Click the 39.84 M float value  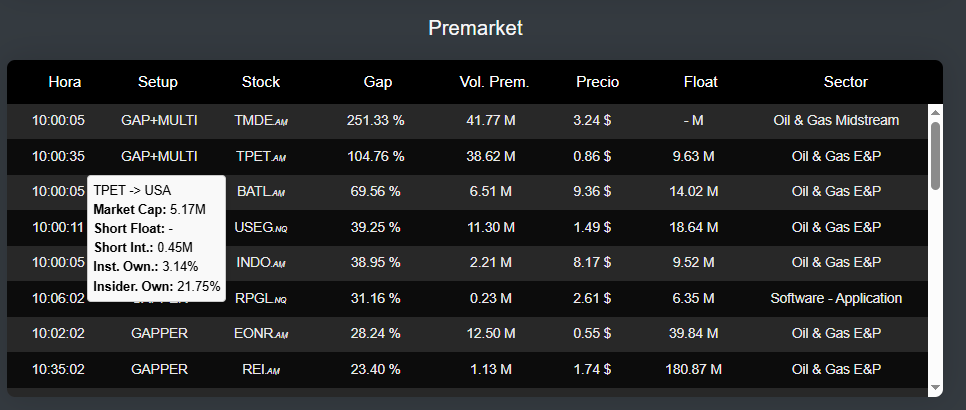click(694, 334)
